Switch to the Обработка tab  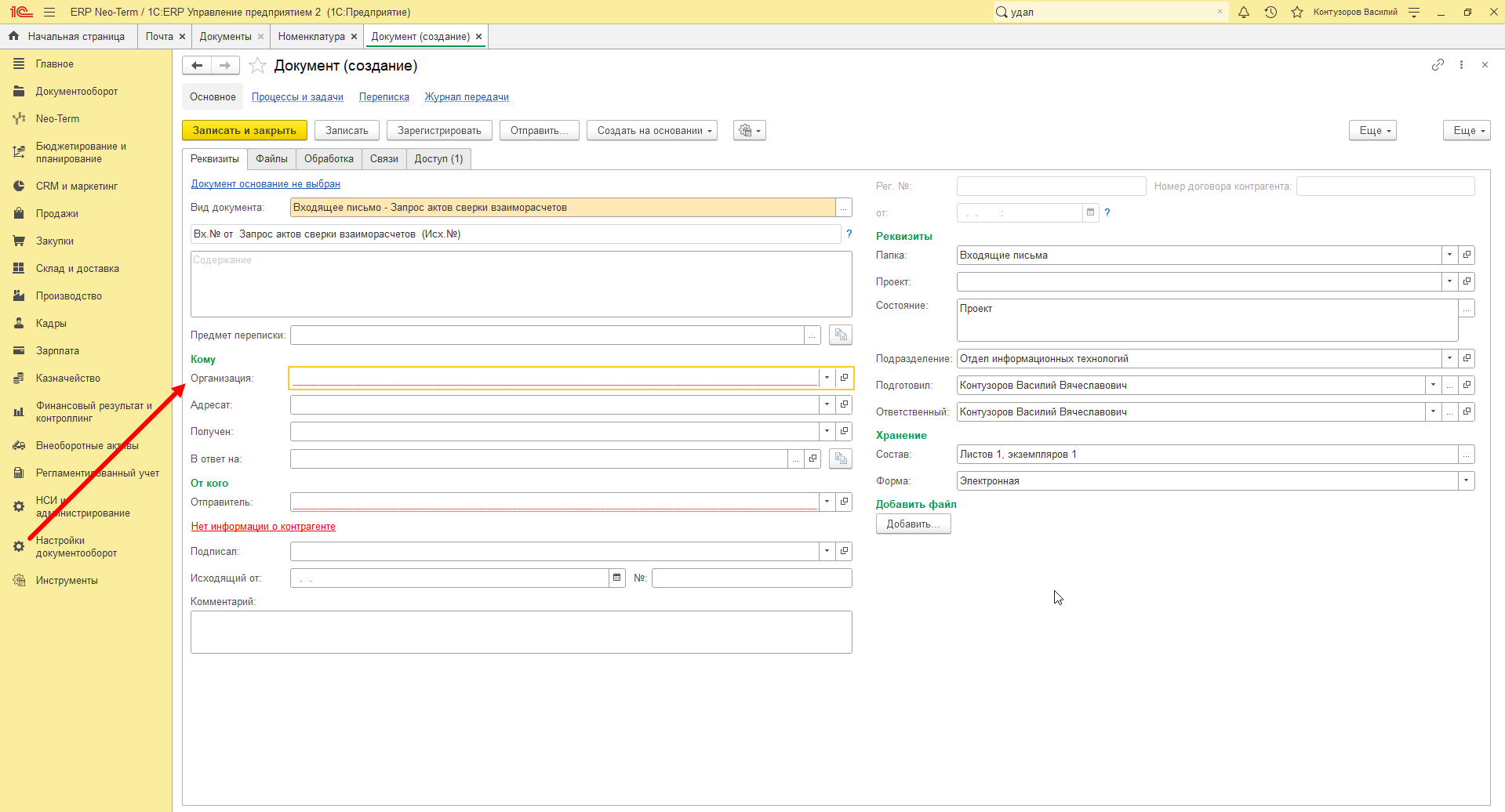coord(329,158)
